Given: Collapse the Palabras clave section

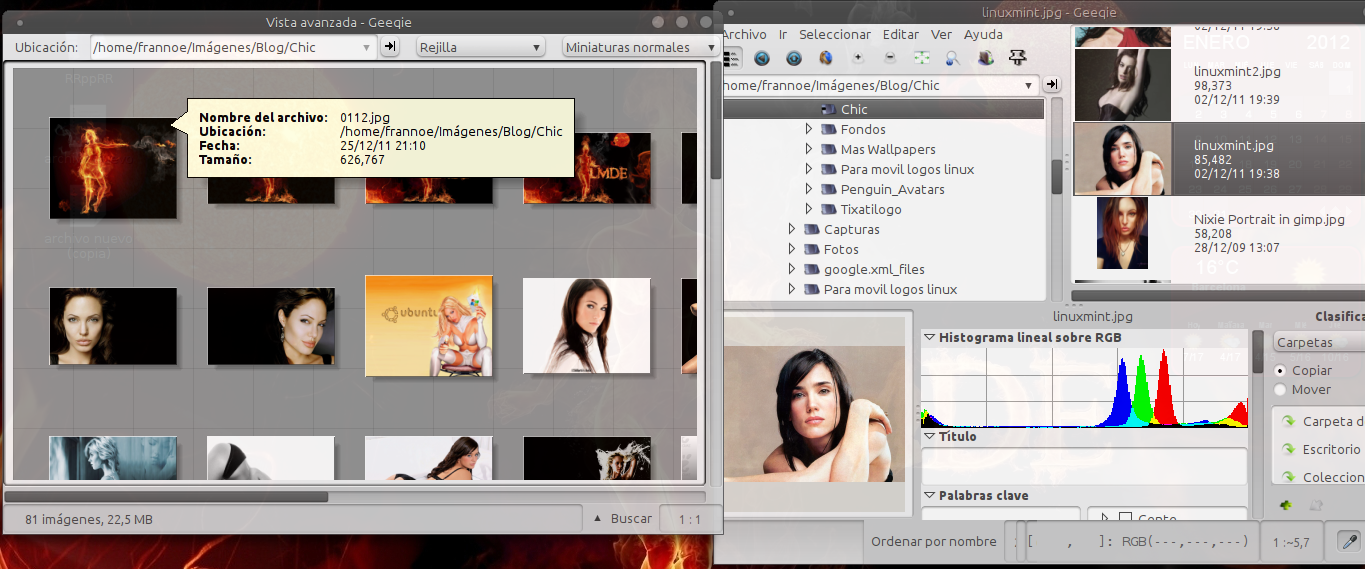Looking at the screenshot, I should coord(929,496).
